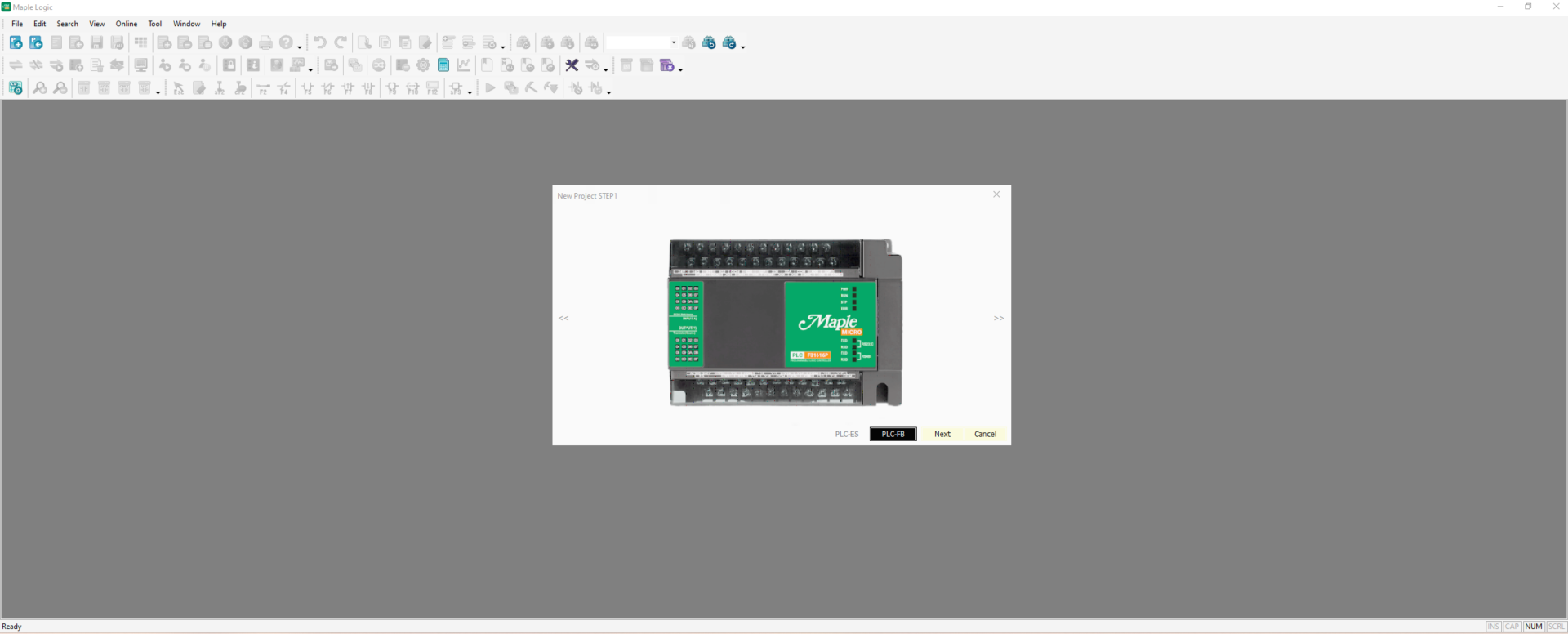Click the Help question mark icon
Screen dimensions: 1568x634
286,42
